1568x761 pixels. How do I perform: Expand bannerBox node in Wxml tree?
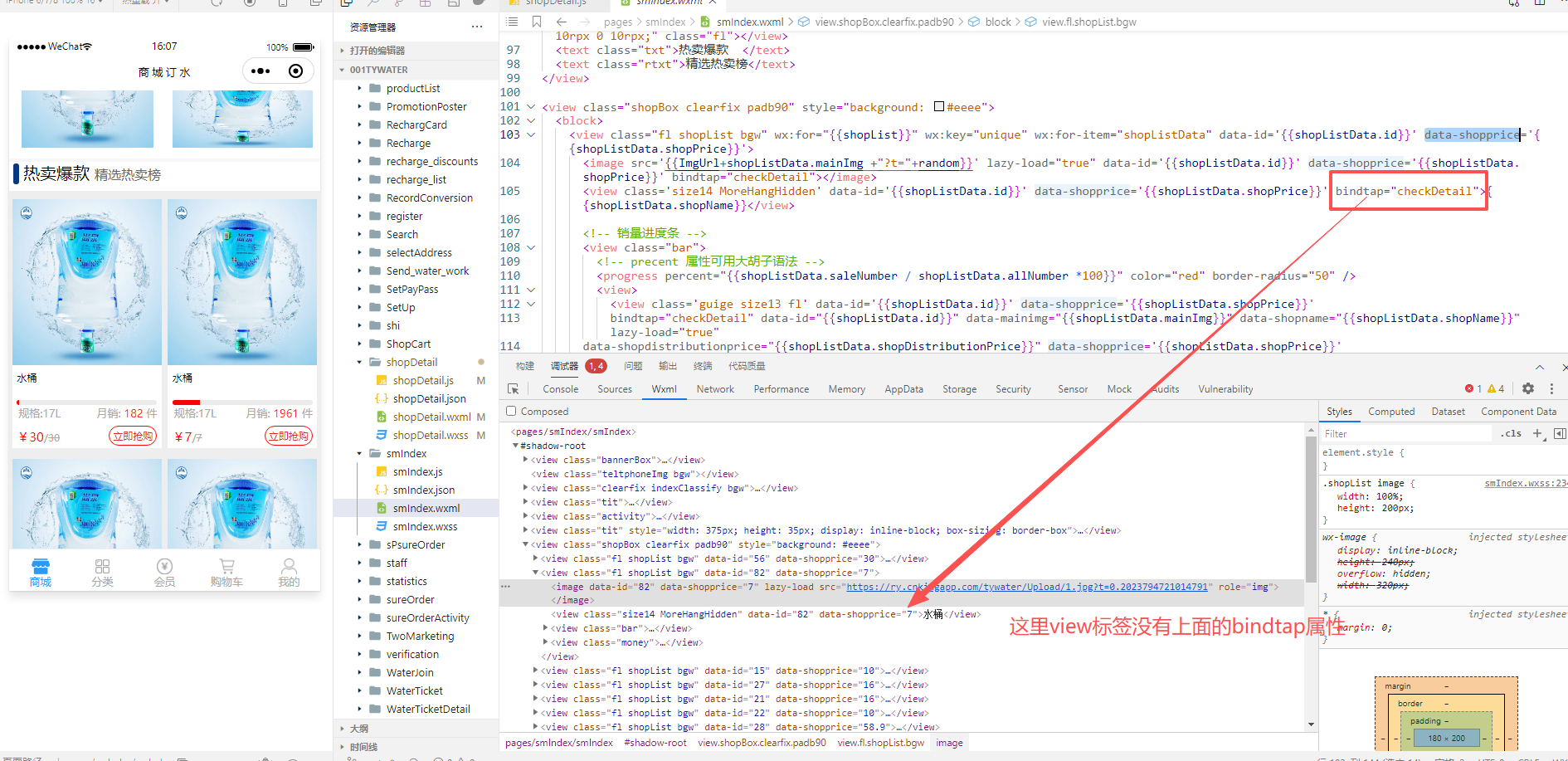(525, 459)
